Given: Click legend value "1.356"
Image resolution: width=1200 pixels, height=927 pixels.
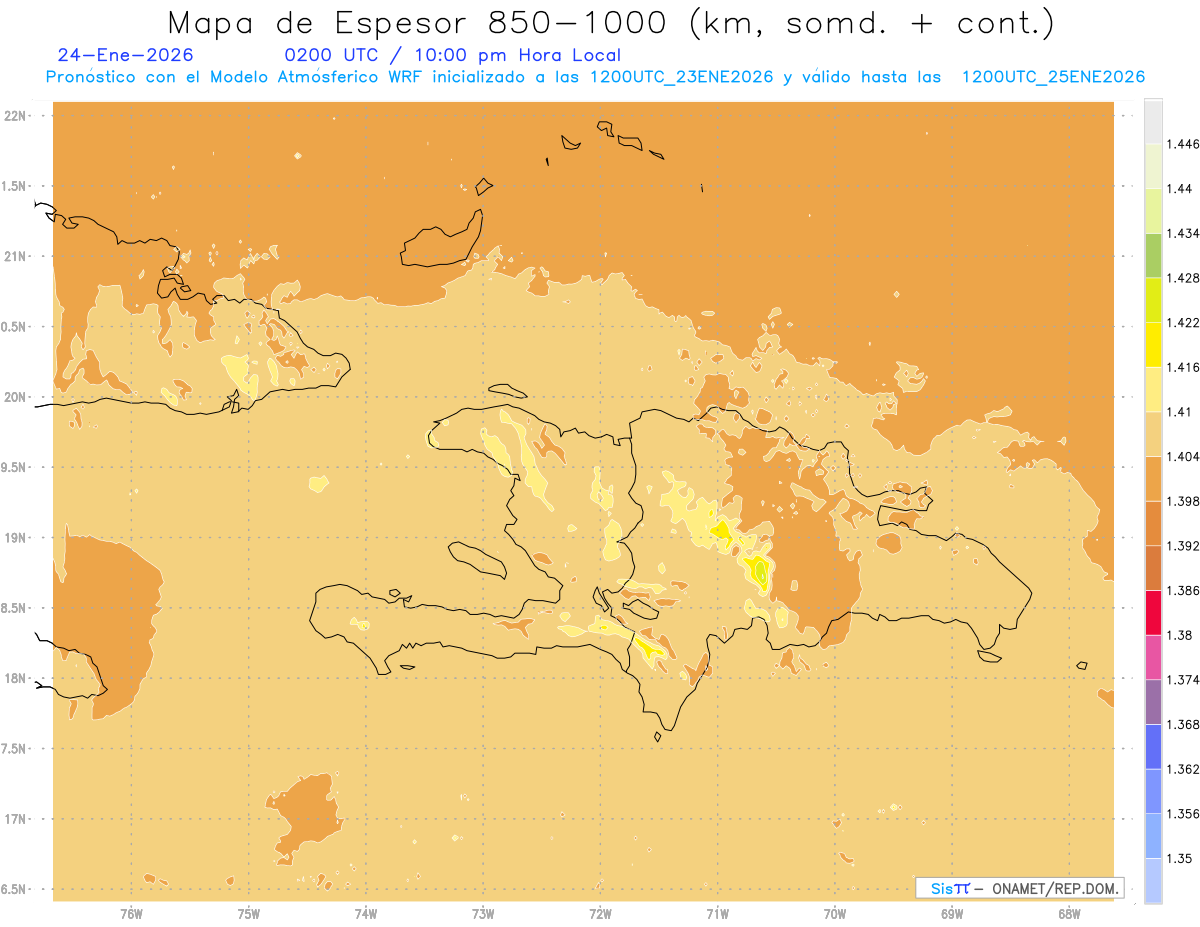Looking at the screenshot, I should coord(1183,814).
